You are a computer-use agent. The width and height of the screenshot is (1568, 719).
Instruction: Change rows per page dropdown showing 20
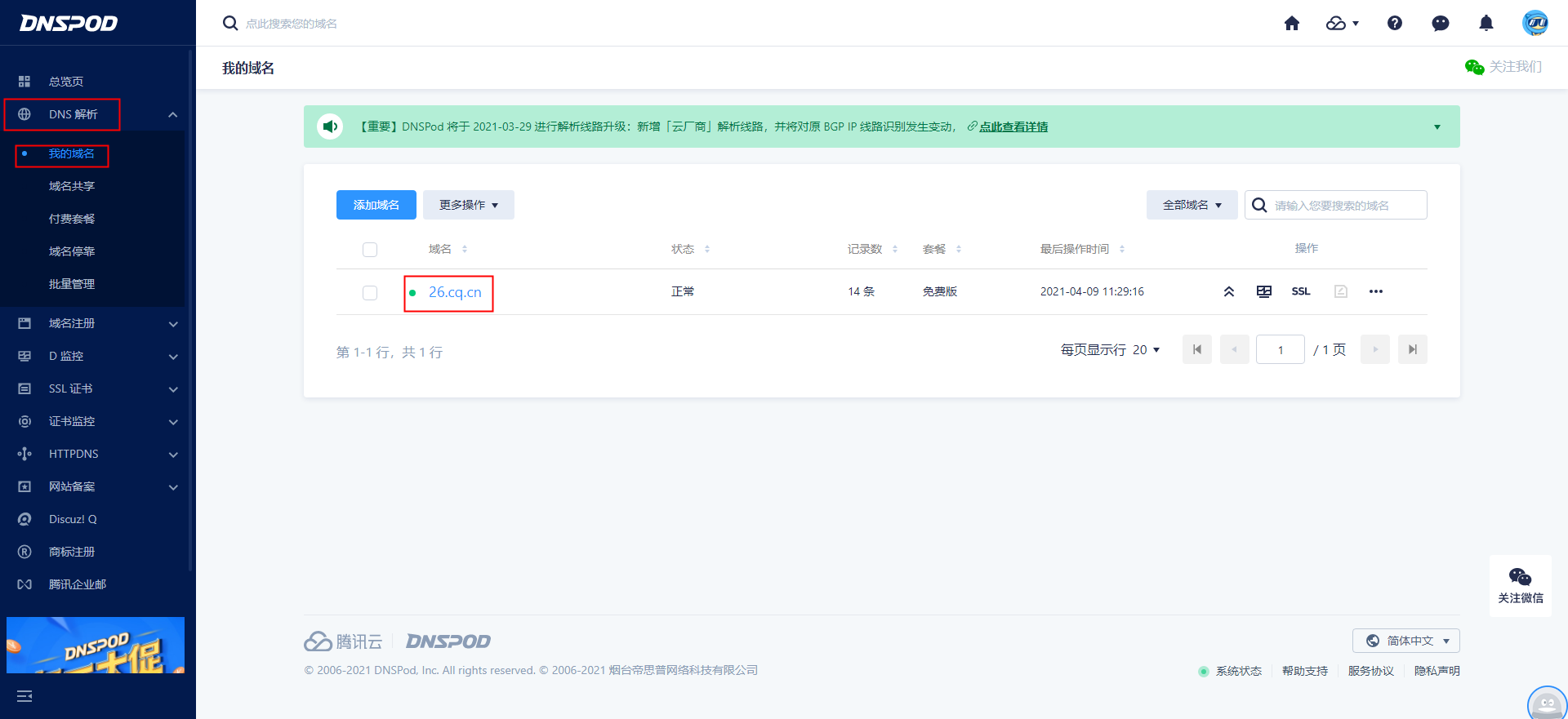[1145, 349]
